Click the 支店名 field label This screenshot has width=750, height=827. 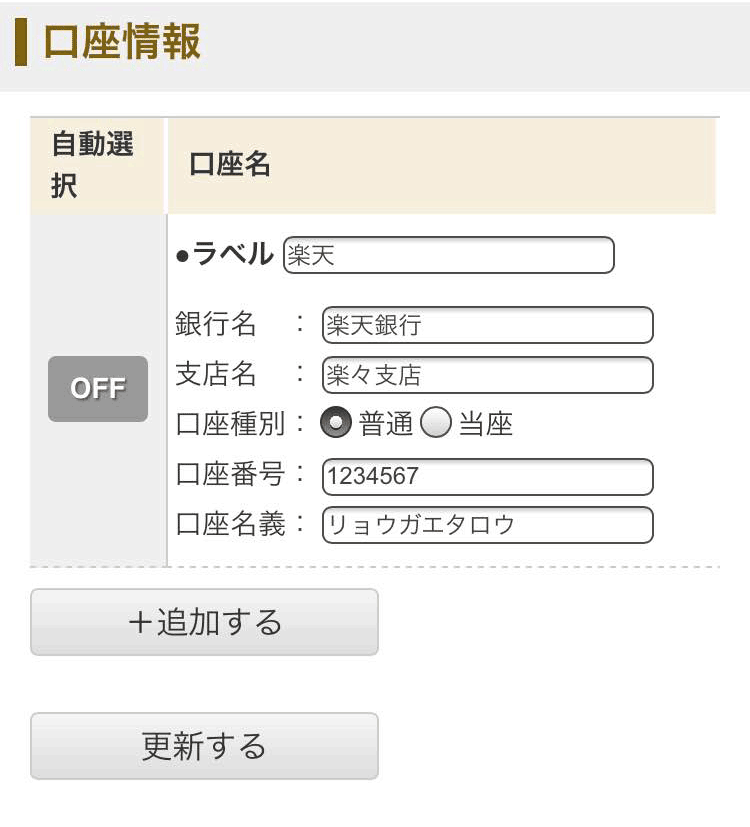tap(216, 375)
